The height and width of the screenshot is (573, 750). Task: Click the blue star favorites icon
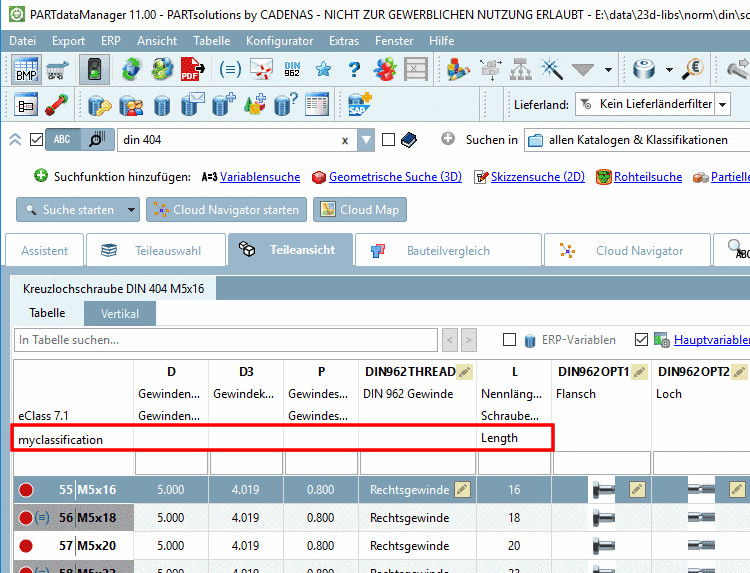click(x=323, y=69)
